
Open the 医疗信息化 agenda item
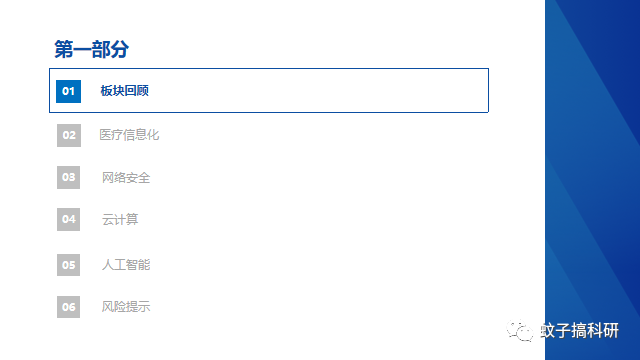click(x=129, y=135)
